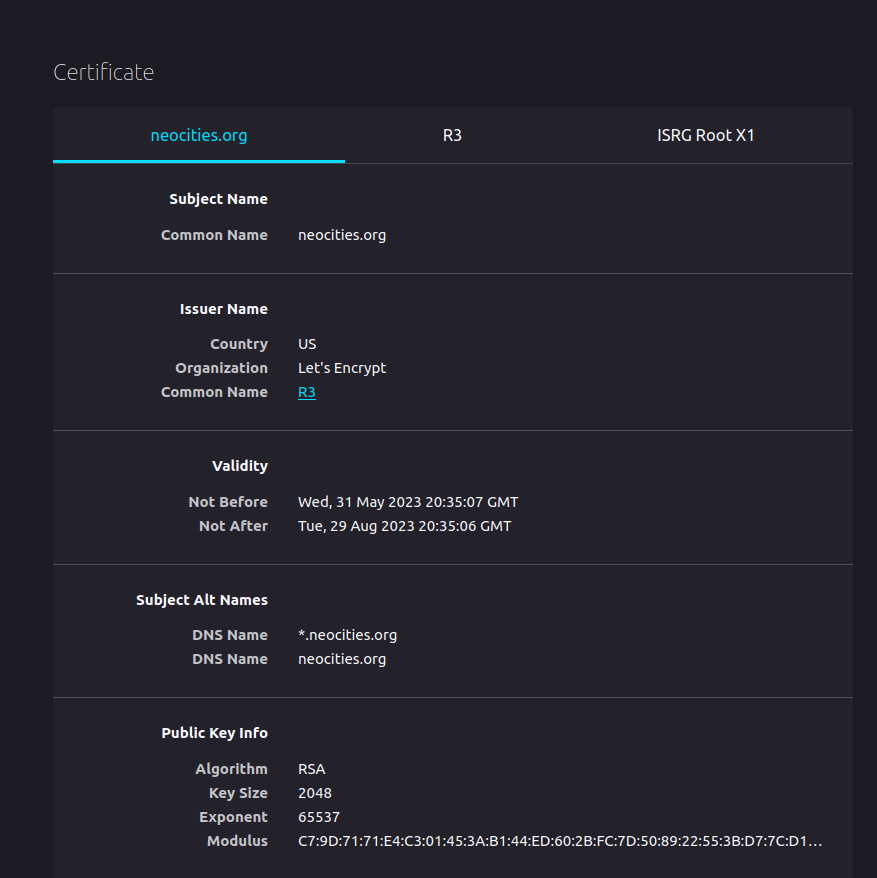Click the Public Key Info section heading
The image size is (877, 878).
214,733
